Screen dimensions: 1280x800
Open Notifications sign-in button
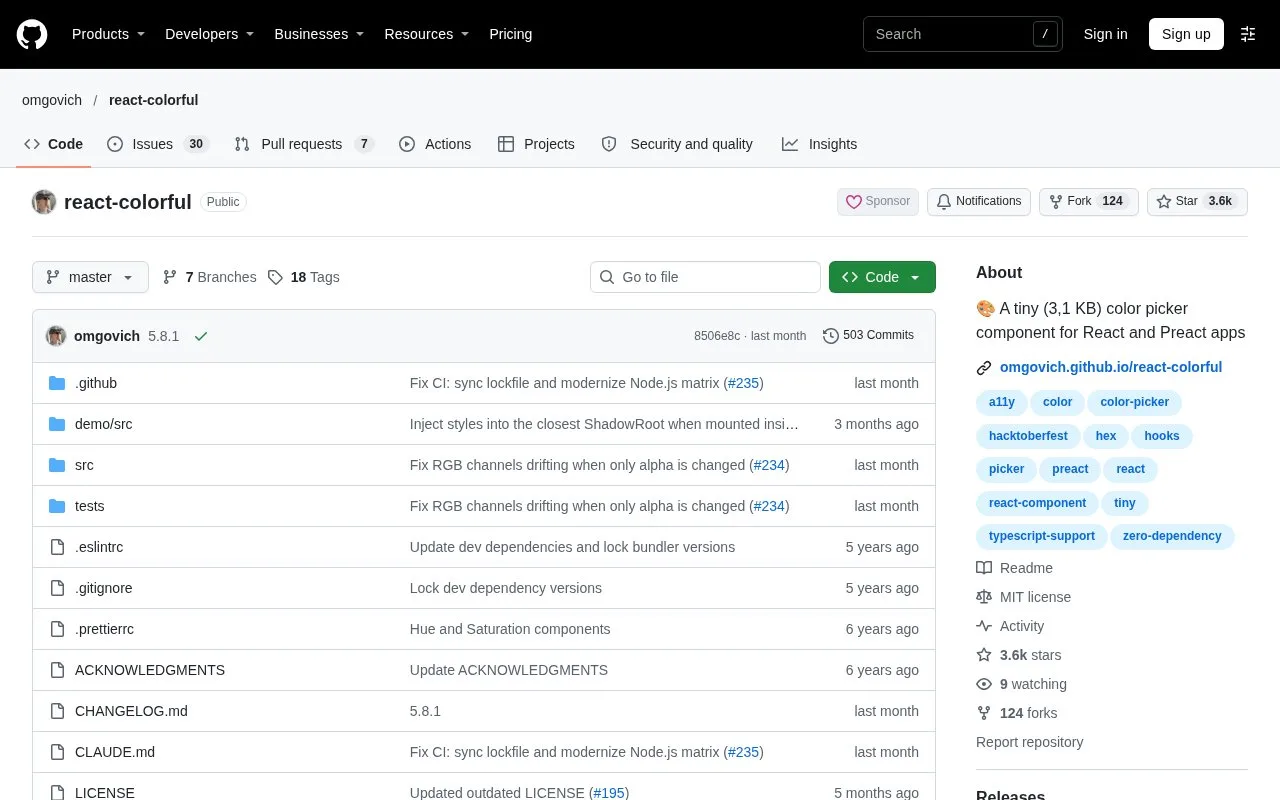(978, 201)
